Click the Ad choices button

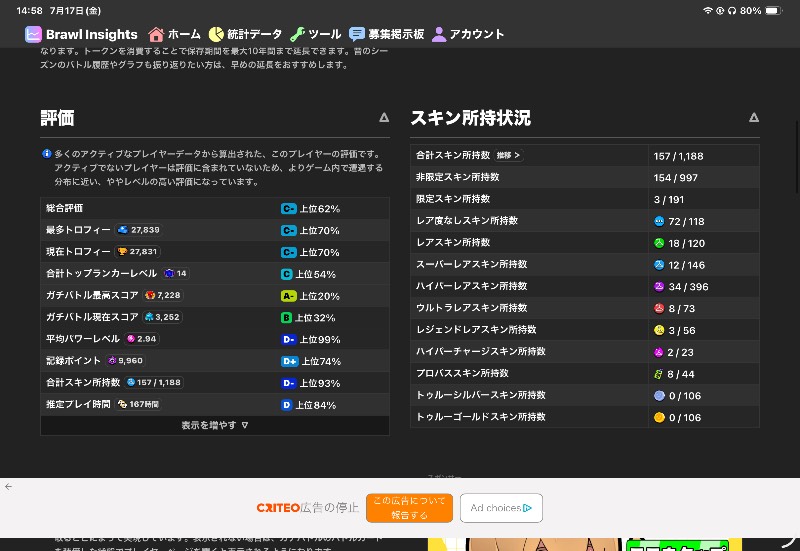point(501,508)
